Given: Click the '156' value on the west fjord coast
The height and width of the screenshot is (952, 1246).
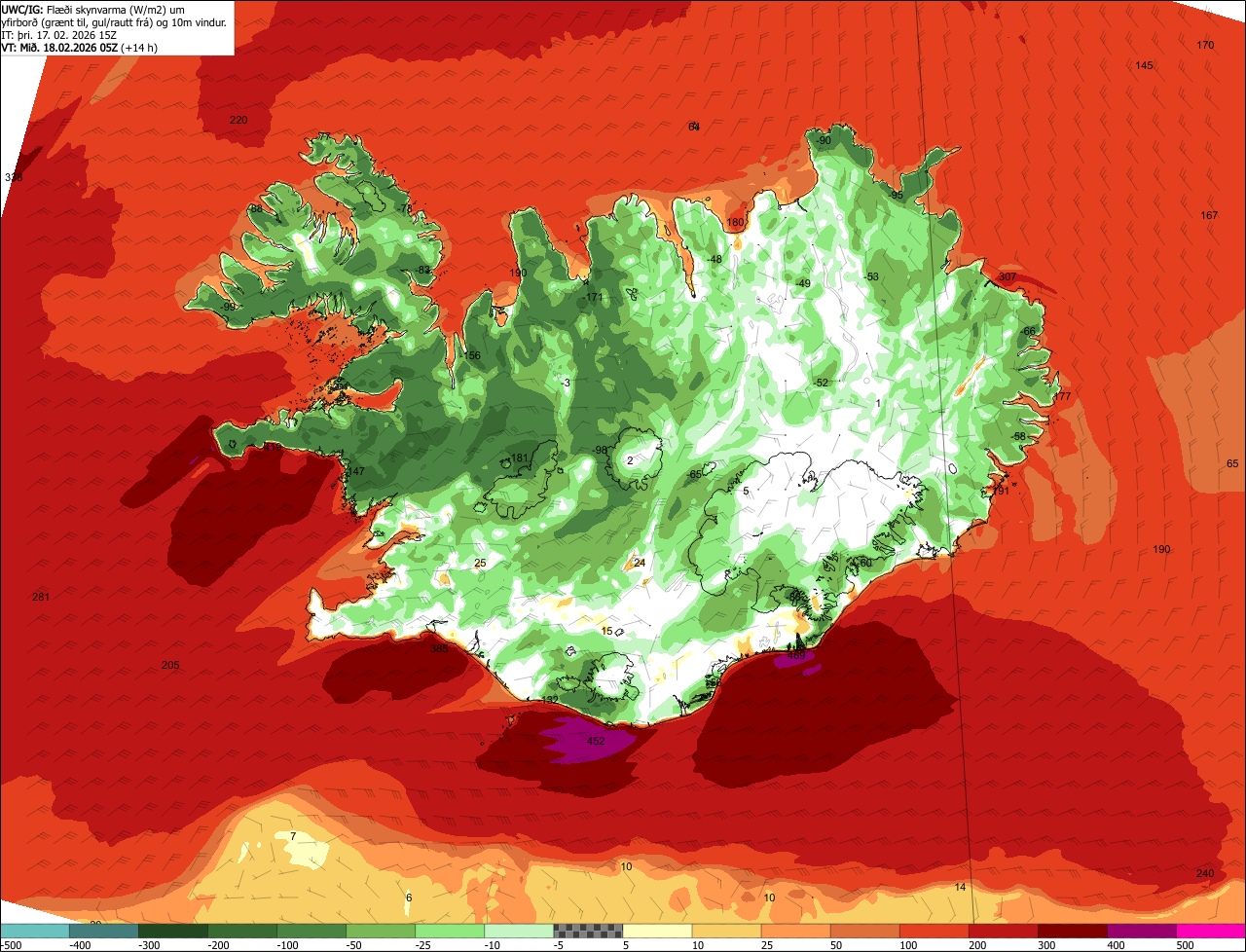Looking at the screenshot, I should point(472,355).
